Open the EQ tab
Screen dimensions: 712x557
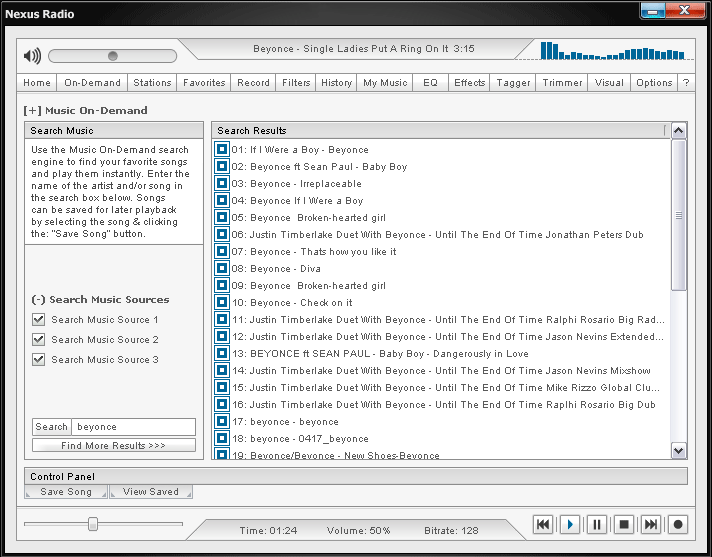point(430,83)
